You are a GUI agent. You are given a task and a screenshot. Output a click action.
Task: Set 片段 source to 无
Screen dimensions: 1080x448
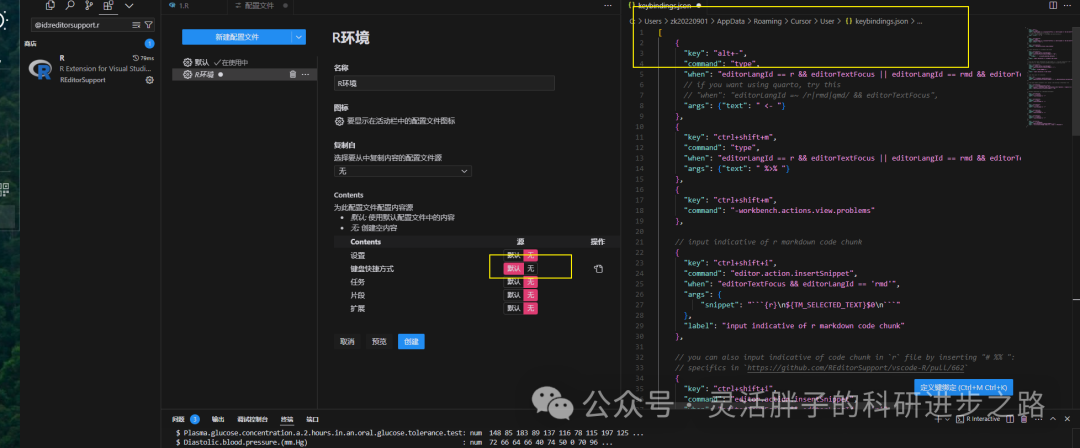click(530, 295)
